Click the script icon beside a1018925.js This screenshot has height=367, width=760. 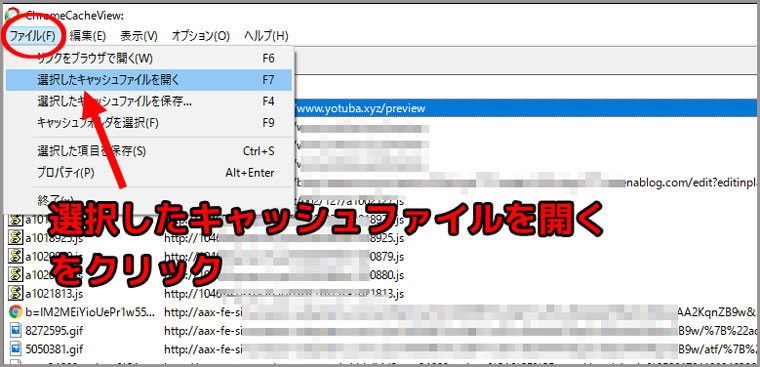pos(16,239)
